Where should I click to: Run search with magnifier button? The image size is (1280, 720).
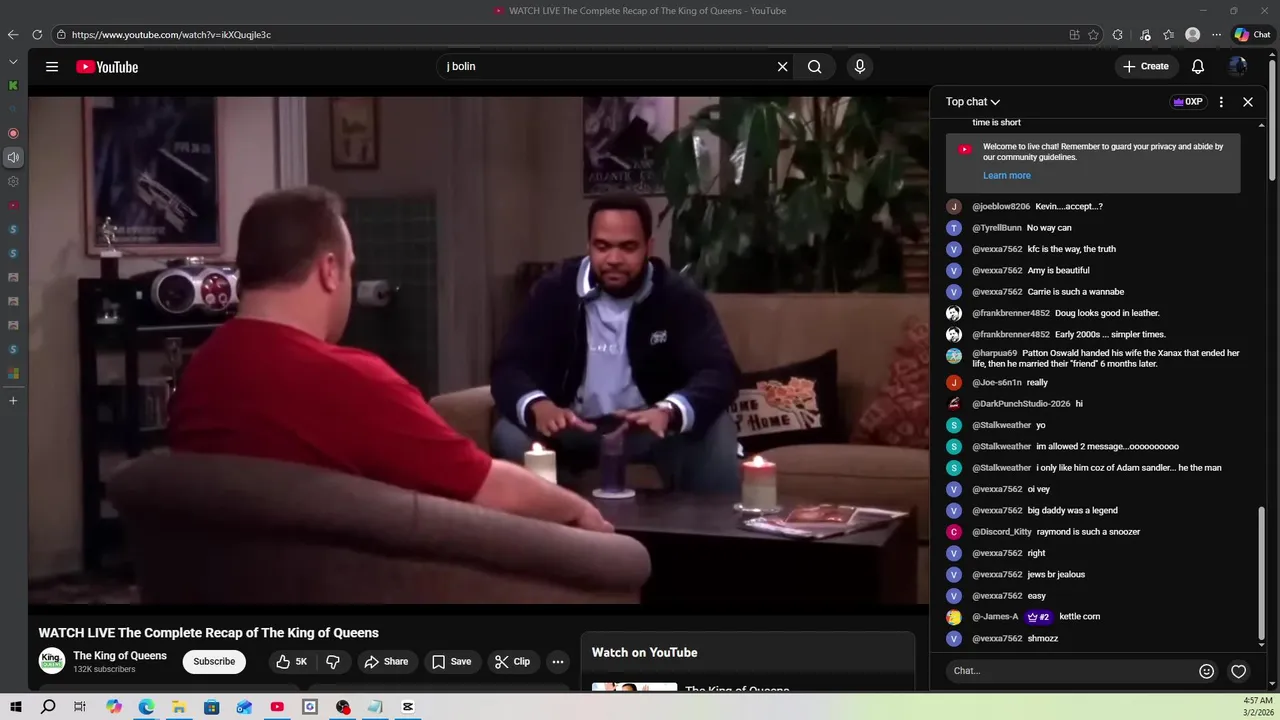[815, 67]
